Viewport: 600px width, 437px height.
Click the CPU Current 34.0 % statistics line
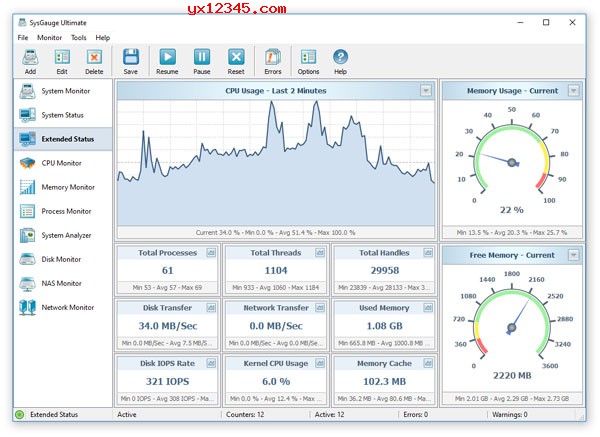coord(276,232)
